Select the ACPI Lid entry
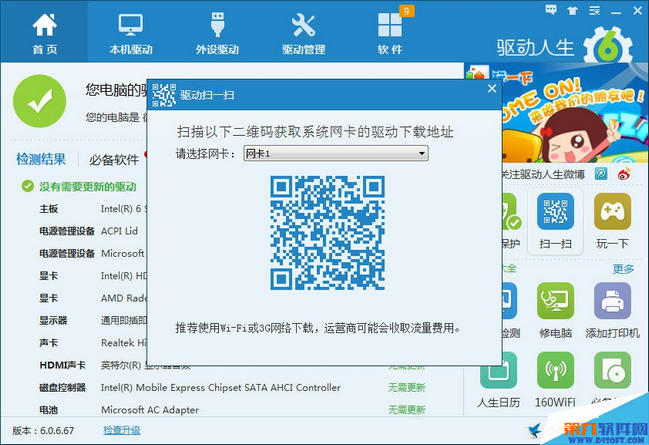This screenshot has width=649, height=445. point(120,231)
